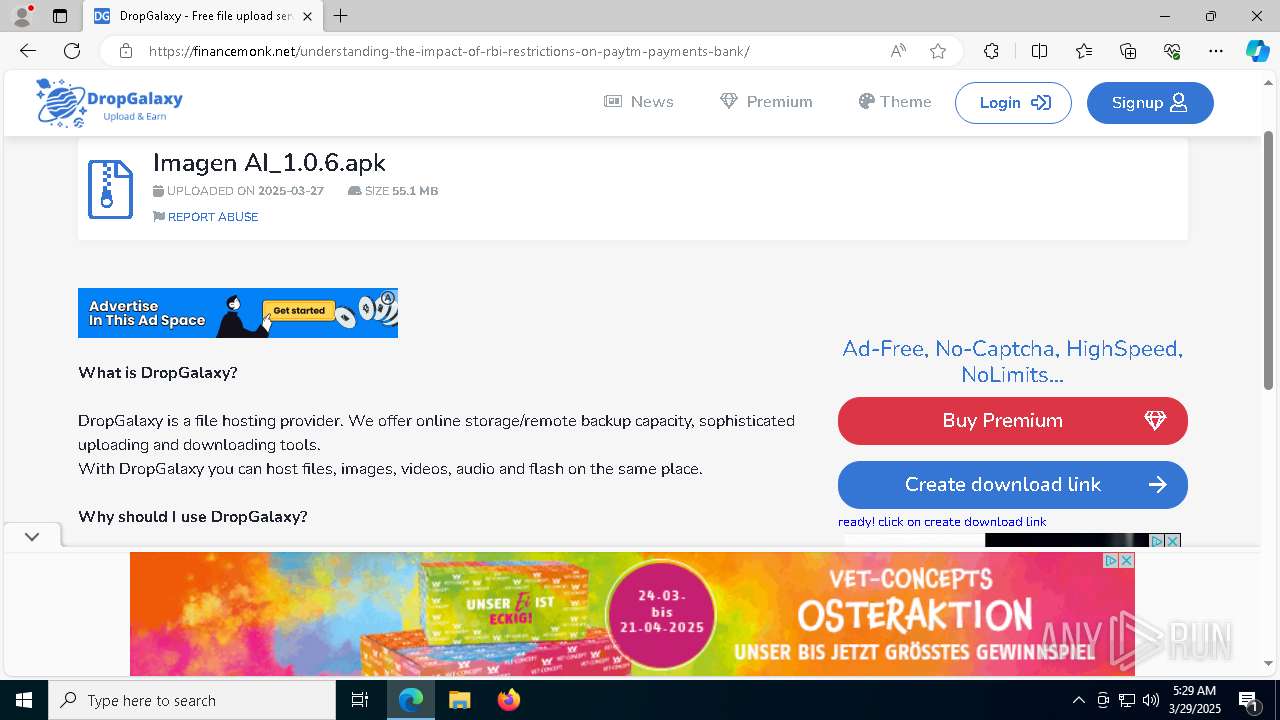Click 'What is DropGalaxy?' heading
Screen dimensions: 1280x720
[158, 373]
